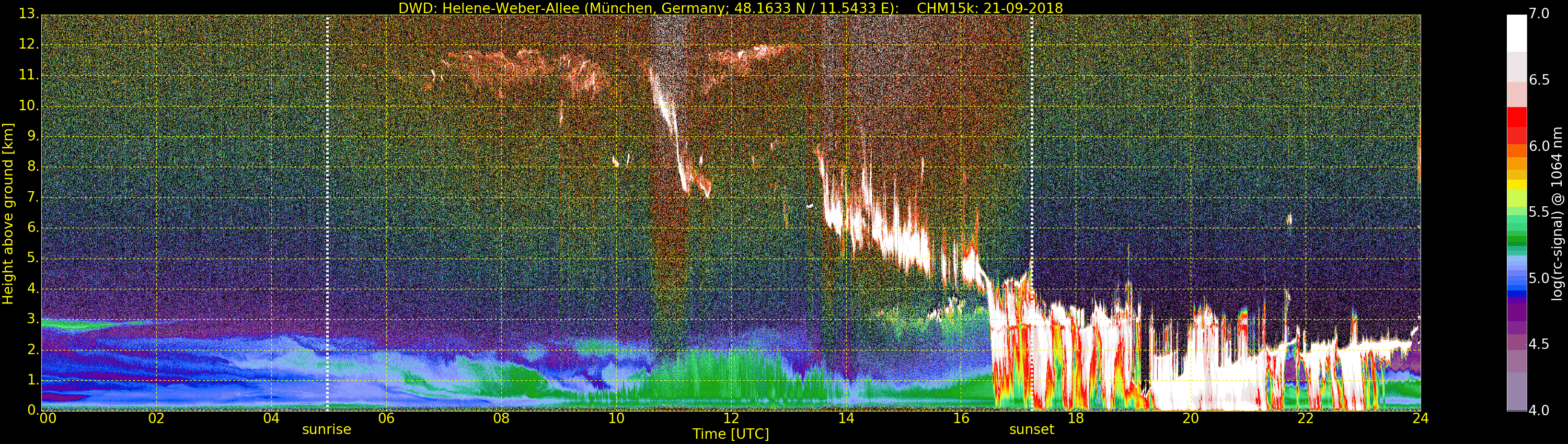Click the time axis tick label 24

1421,418
